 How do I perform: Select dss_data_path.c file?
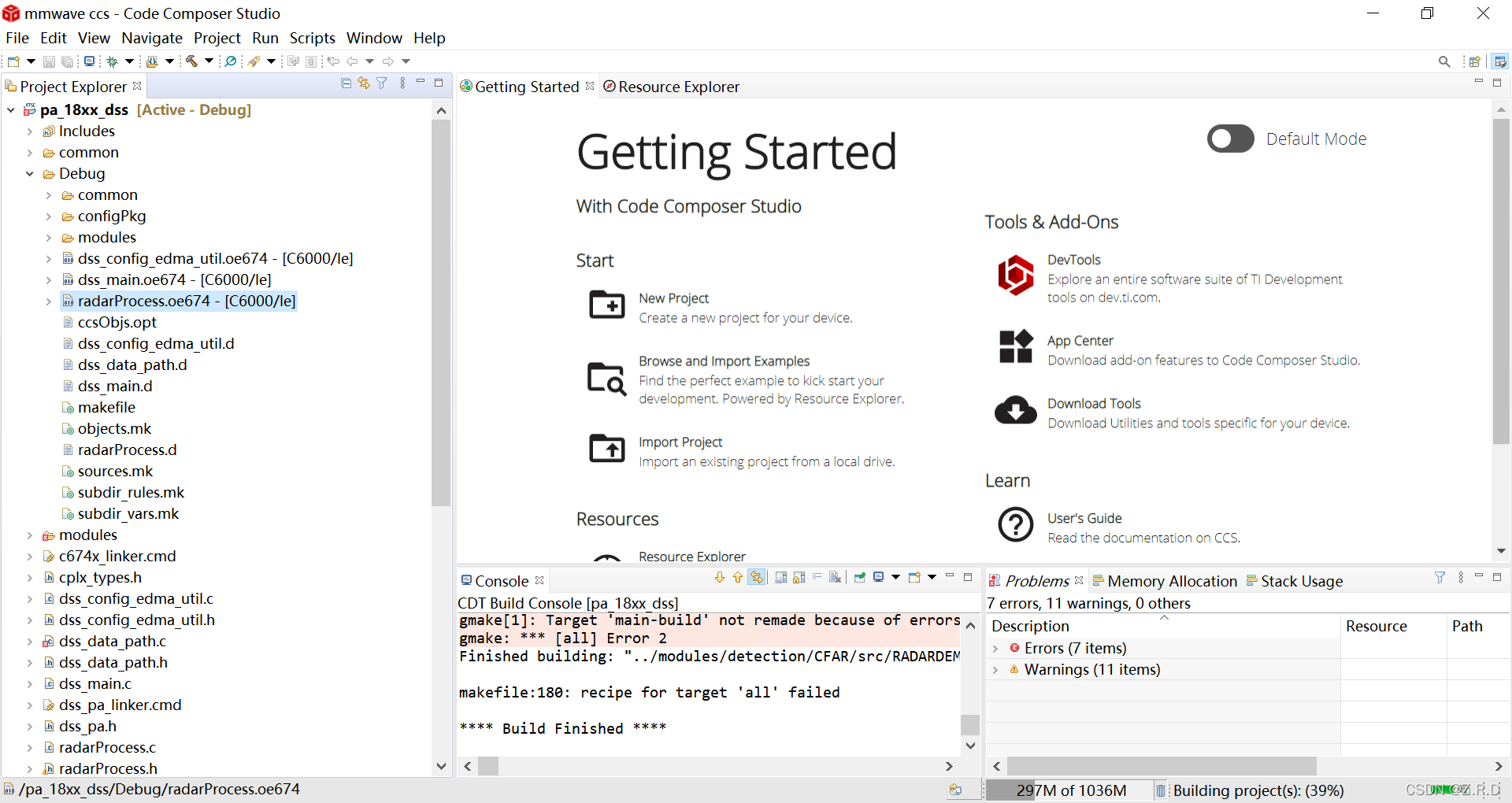[x=113, y=642]
